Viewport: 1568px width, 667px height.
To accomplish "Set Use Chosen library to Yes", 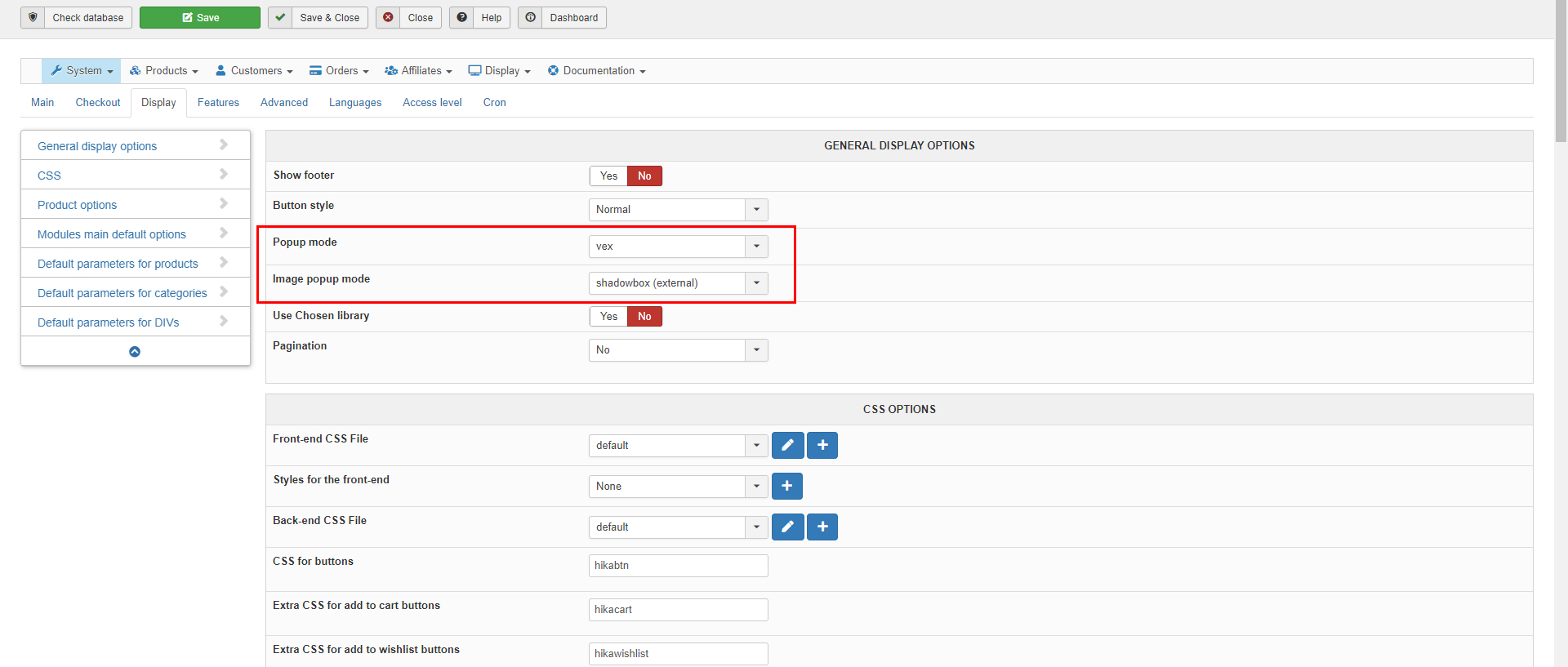I will [608, 316].
